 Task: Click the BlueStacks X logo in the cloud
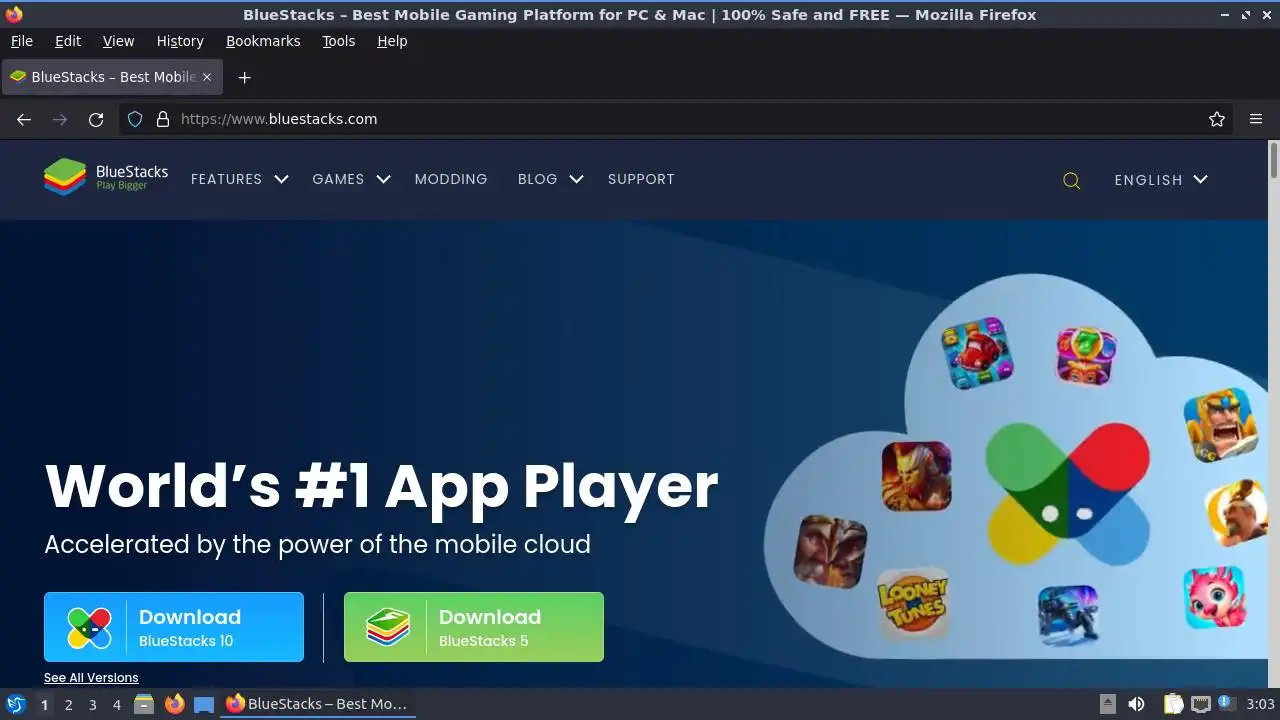tap(1067, 494)
